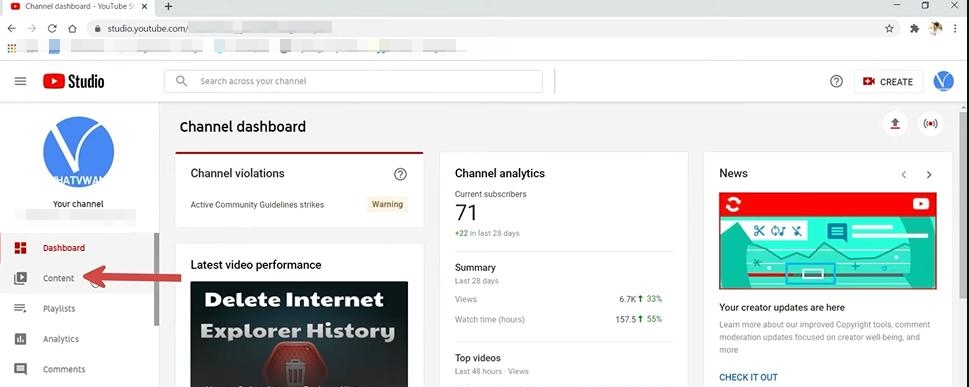Open the Chrome three-dot menu
This screenshot has width=969, height=387.
pos(955,28)
